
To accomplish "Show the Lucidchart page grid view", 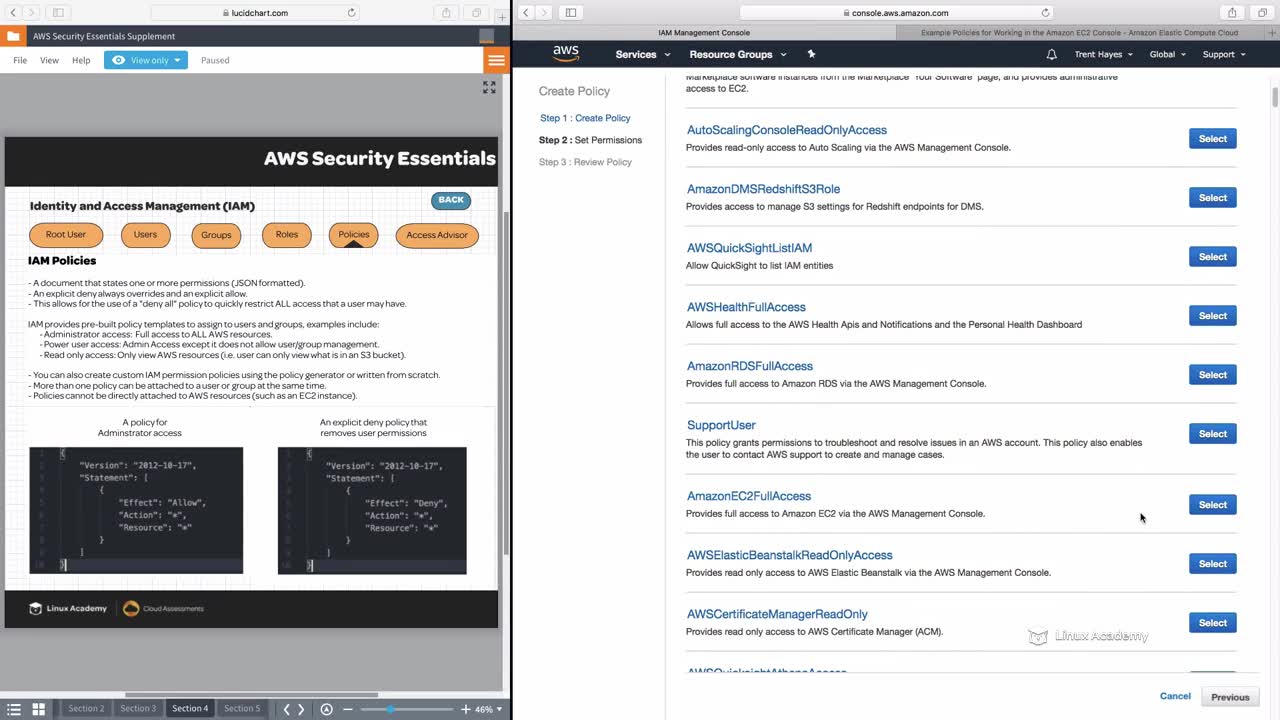I will click(x=39, y=709).
